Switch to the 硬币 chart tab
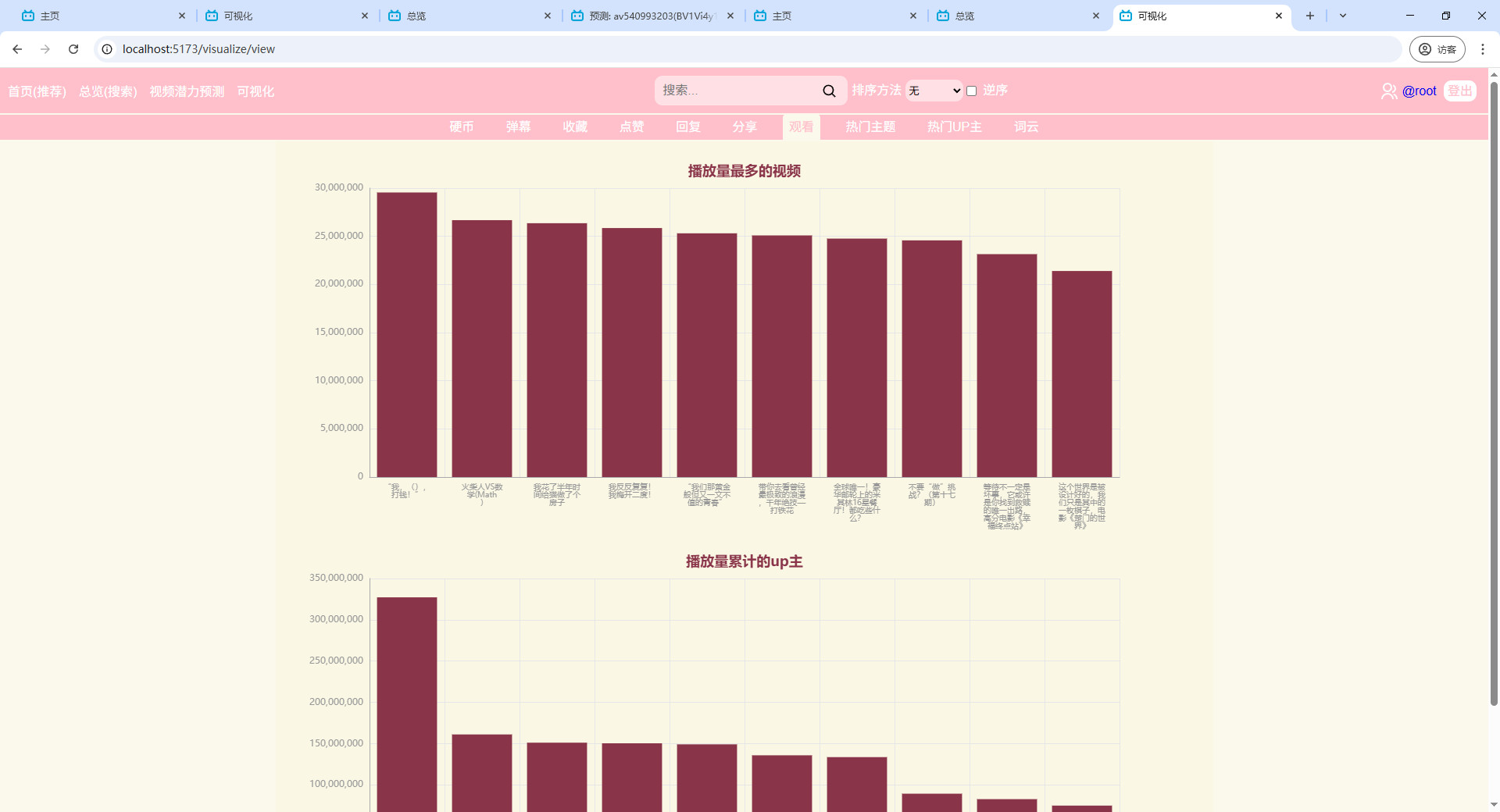1500x812 pixels. click(462, 126)
